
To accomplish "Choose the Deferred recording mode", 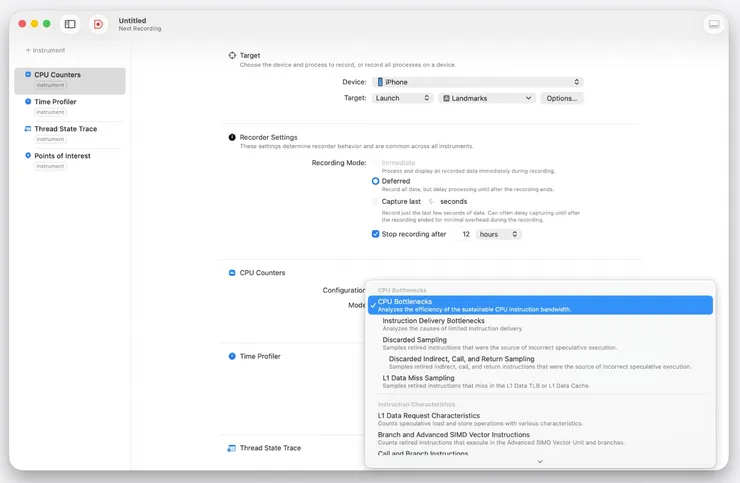I will [x=376, y=181].
